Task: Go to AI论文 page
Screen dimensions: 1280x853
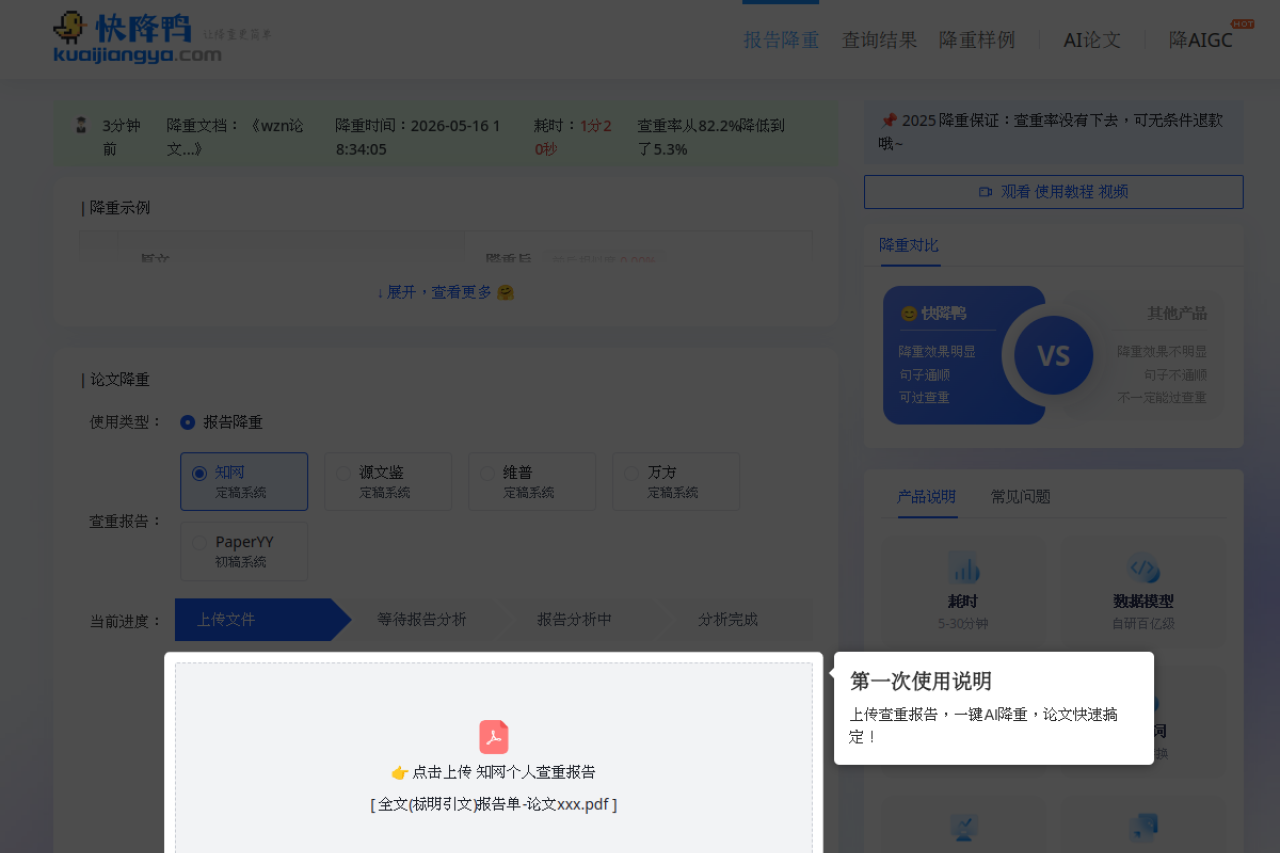Action: [1092, 40]
